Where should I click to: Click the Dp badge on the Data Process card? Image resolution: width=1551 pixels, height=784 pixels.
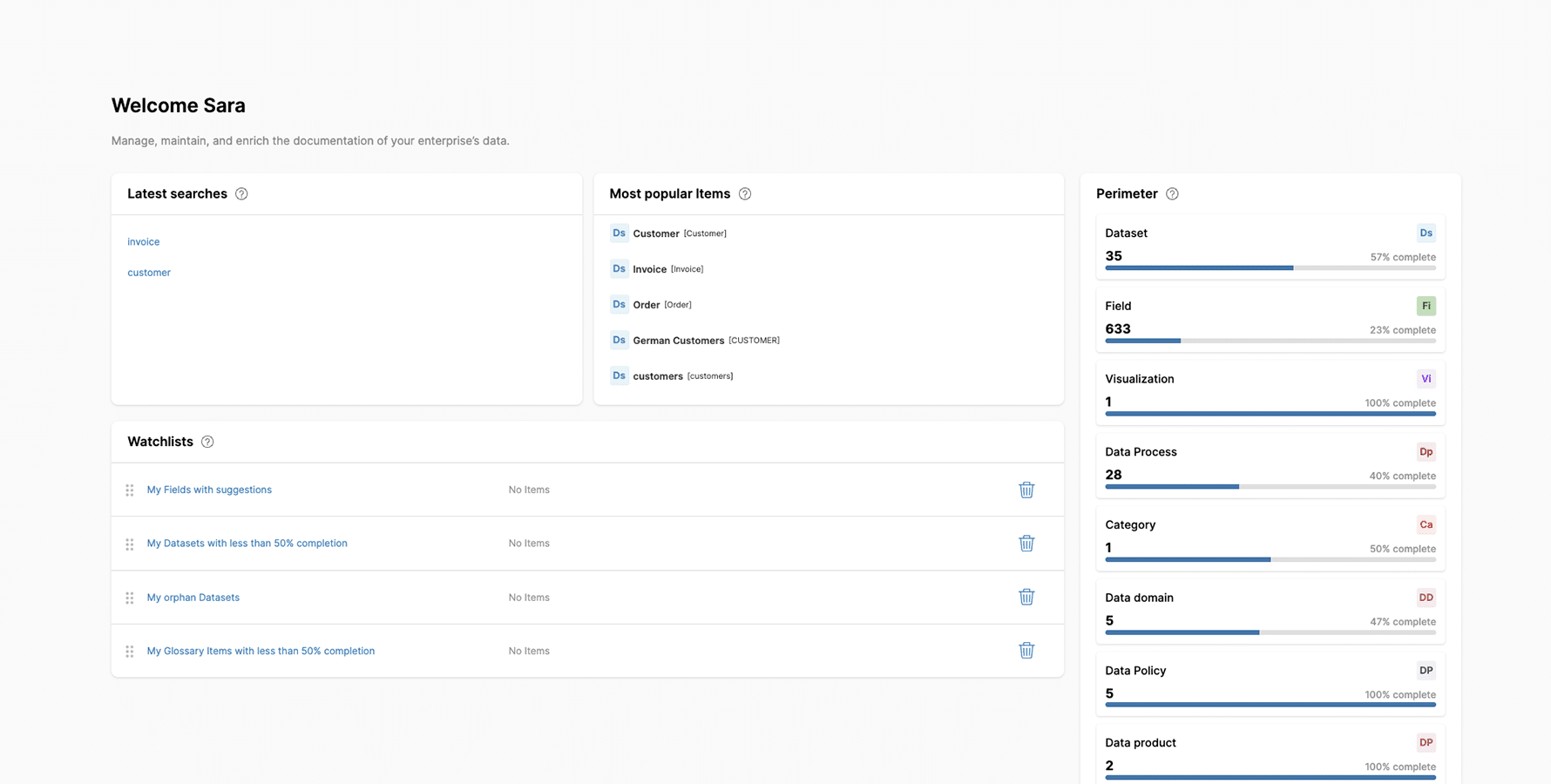point(1426,451)
